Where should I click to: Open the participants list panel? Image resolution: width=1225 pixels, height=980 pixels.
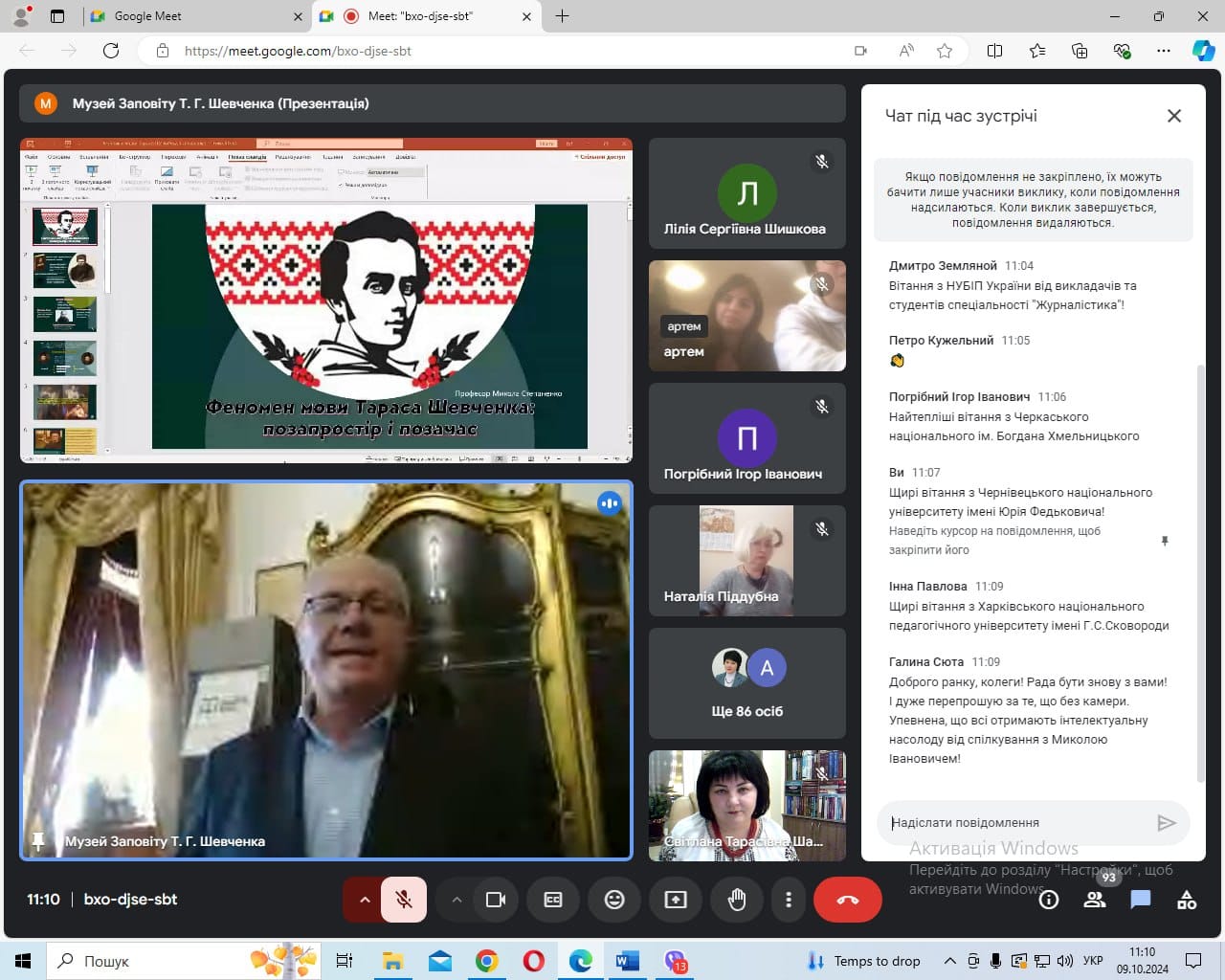1095,900
